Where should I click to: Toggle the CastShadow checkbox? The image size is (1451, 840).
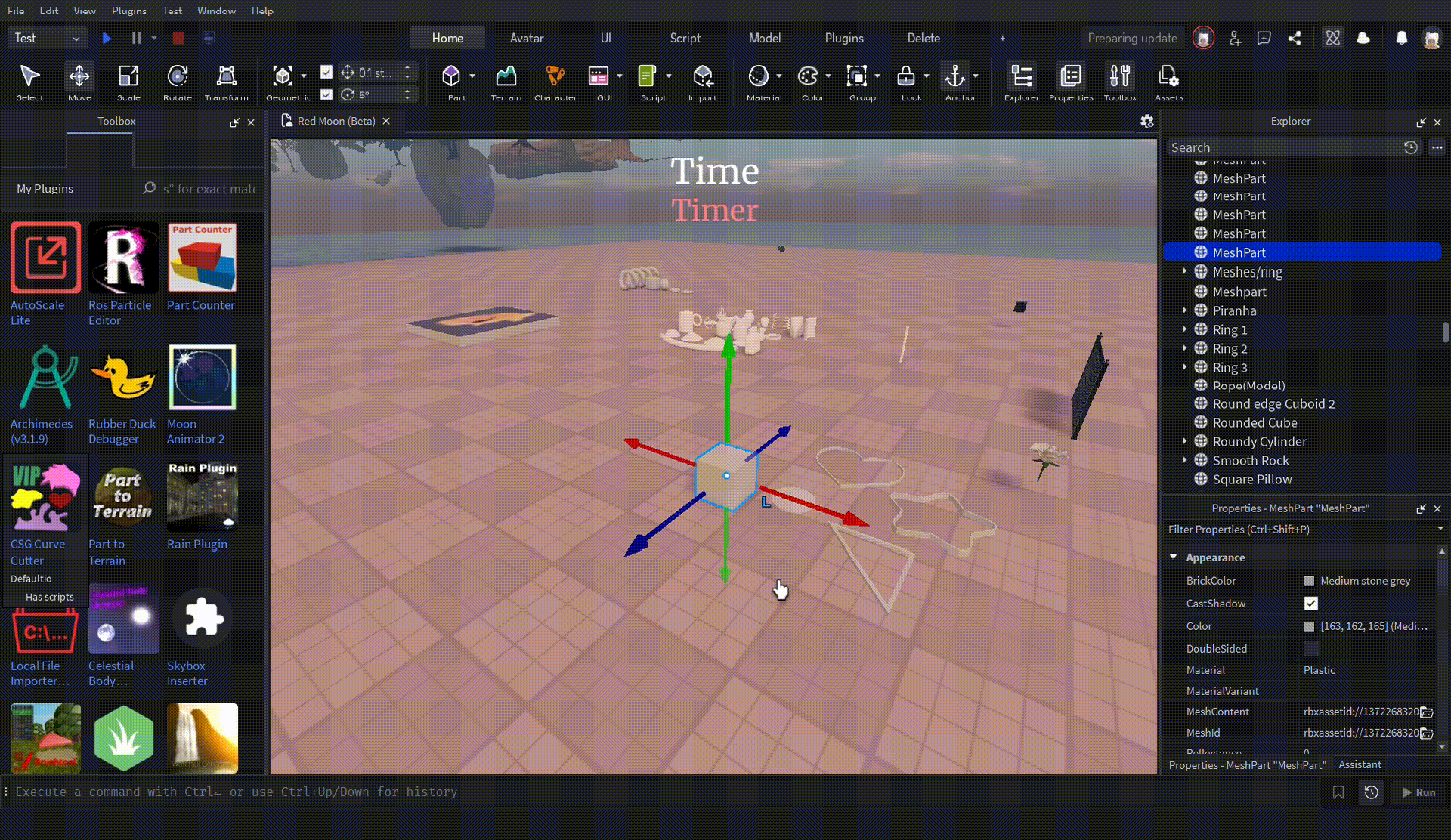tap(1311, 604)
